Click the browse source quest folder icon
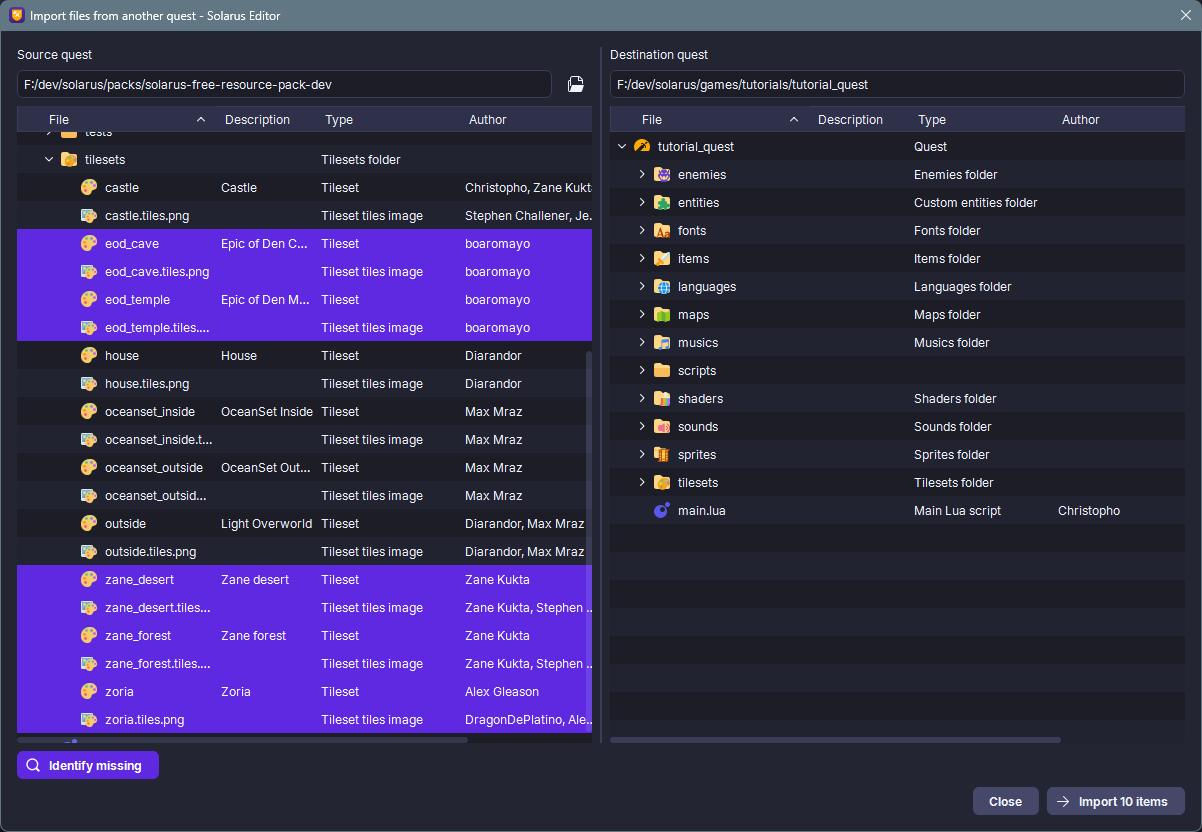Screen dimensions: 1202x832 coord(576,84)
